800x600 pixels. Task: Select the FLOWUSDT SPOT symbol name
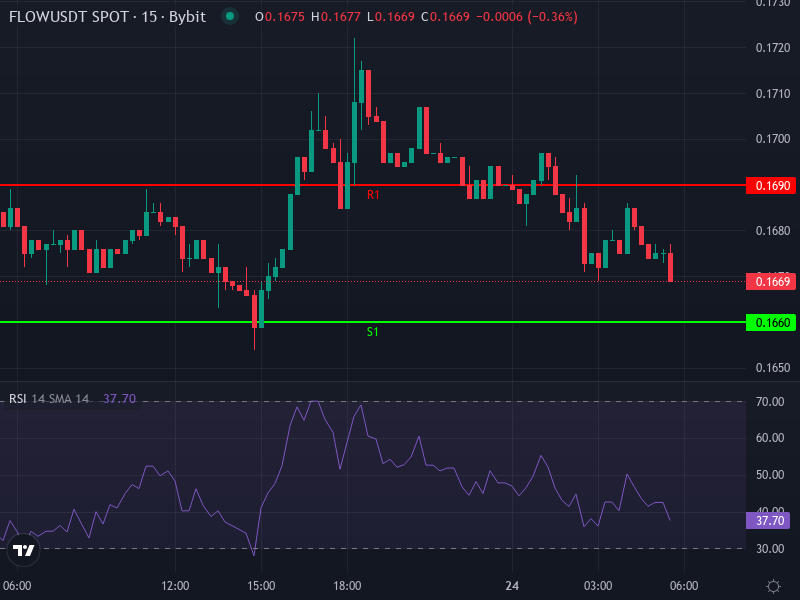pyautogui.click(x=70, y=17)
